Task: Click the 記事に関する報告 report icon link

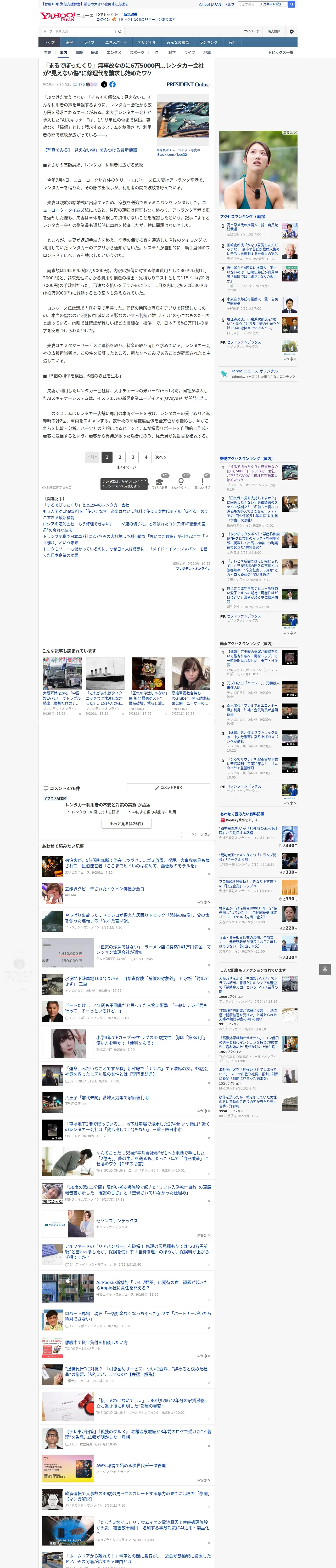Action: (x=57, y=488)
